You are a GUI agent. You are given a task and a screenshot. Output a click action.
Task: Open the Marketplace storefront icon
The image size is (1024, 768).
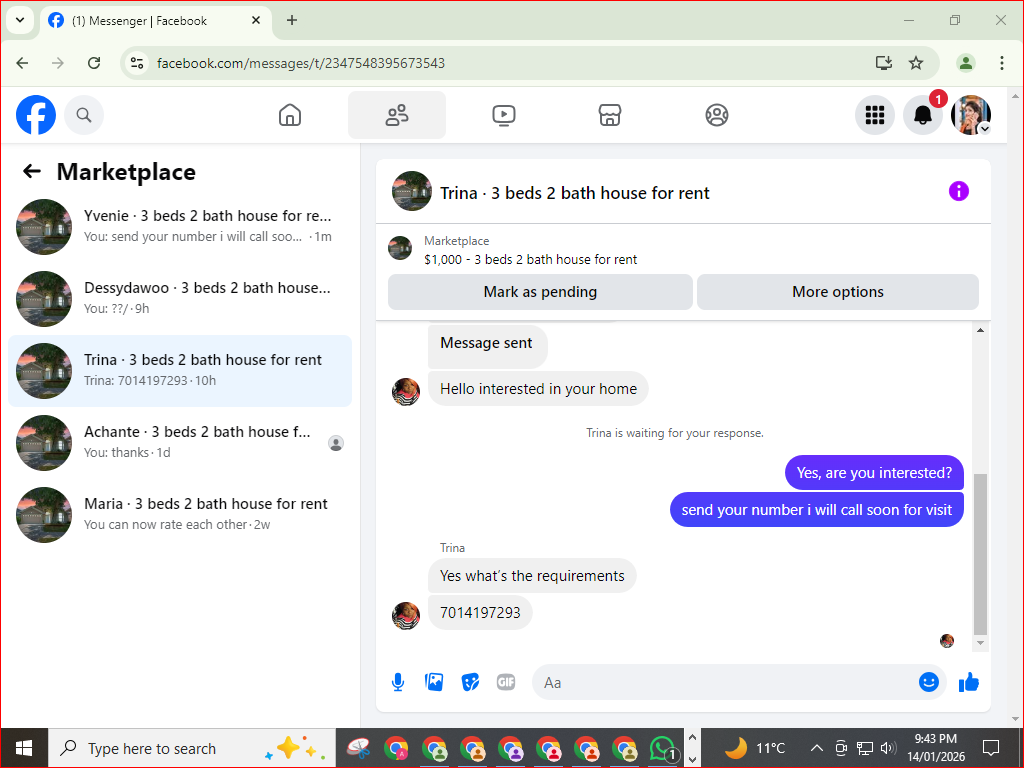coord(610,115)
